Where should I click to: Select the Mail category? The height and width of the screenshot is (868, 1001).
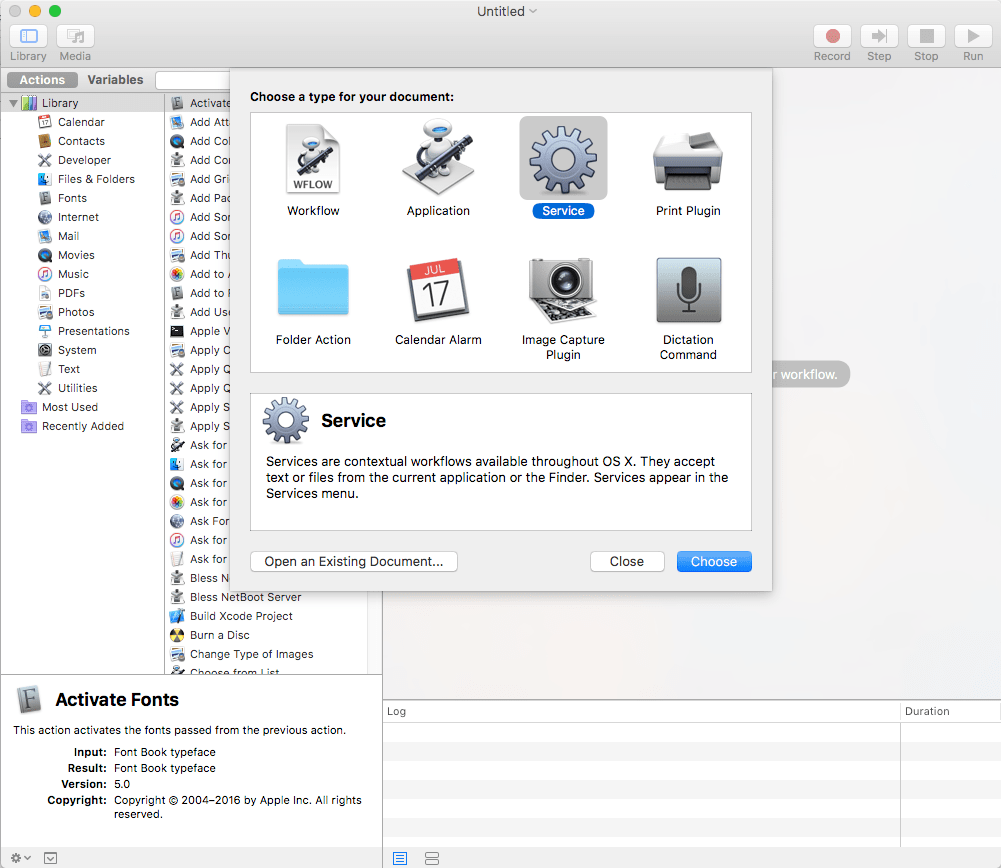click(x=68, y=236)
